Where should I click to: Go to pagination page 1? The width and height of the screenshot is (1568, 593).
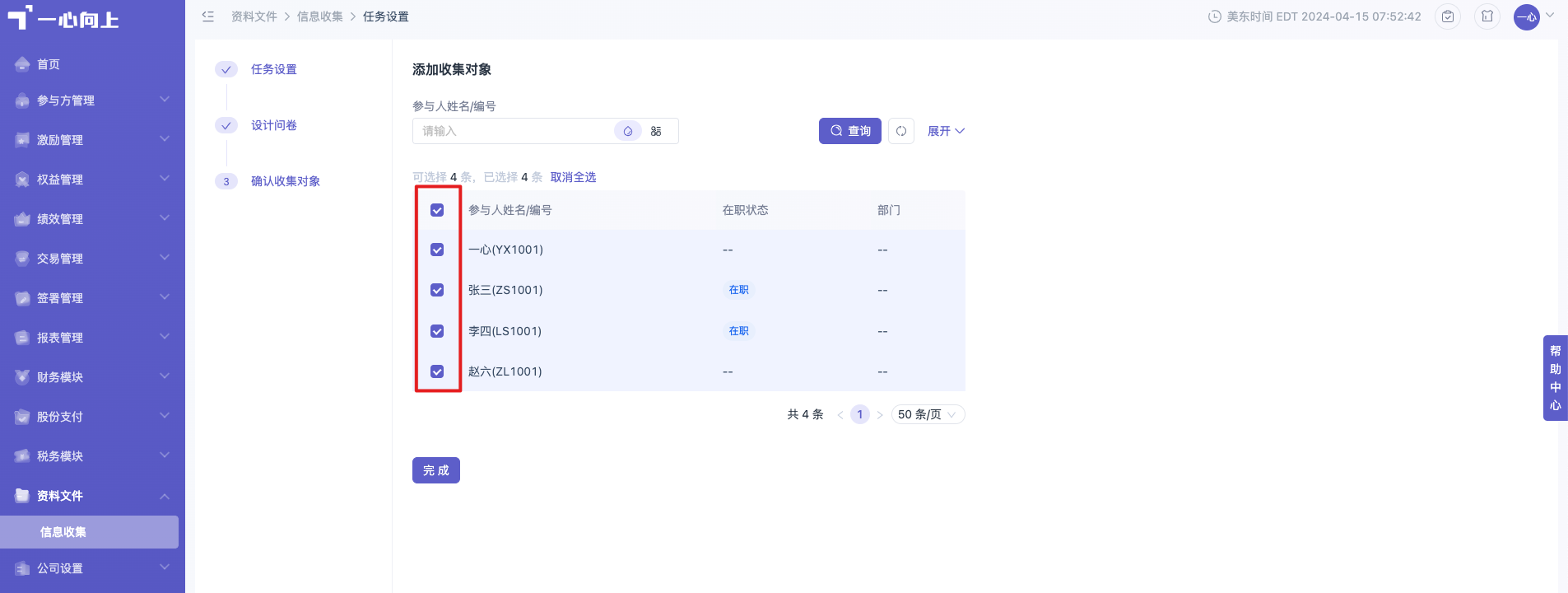pyautogui.click(x=860, y=414)
